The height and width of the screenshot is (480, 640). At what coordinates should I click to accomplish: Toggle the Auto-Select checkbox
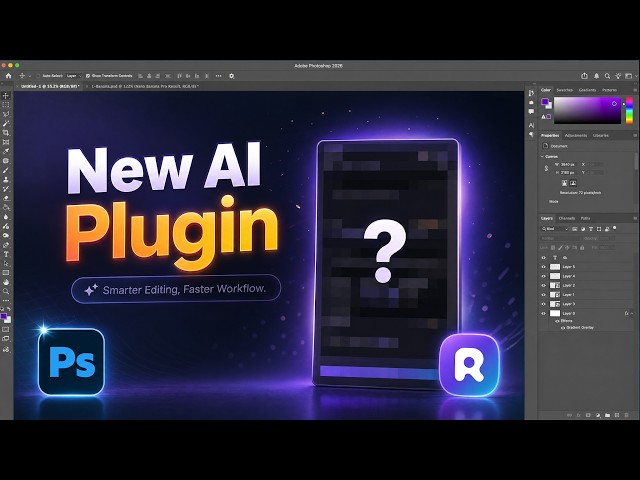click(x=38, y=76)
